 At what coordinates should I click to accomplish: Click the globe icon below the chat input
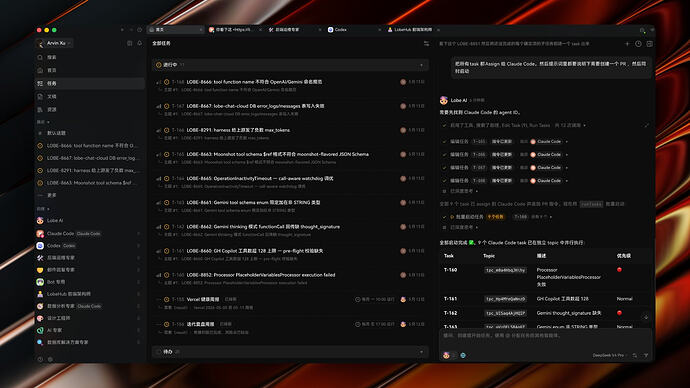(463, 355)
